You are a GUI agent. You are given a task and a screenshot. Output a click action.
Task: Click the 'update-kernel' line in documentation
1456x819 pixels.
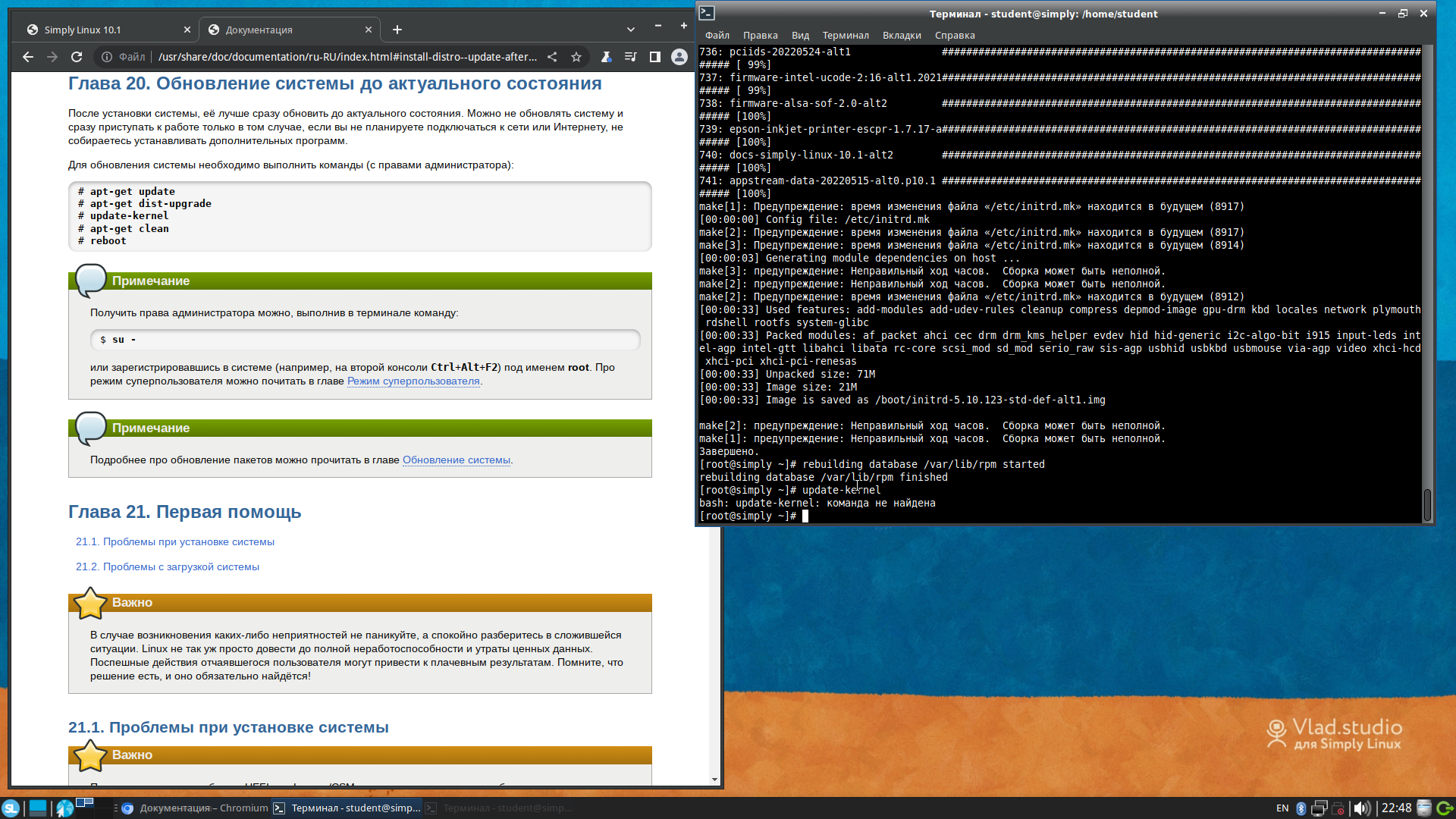(124, 216)
